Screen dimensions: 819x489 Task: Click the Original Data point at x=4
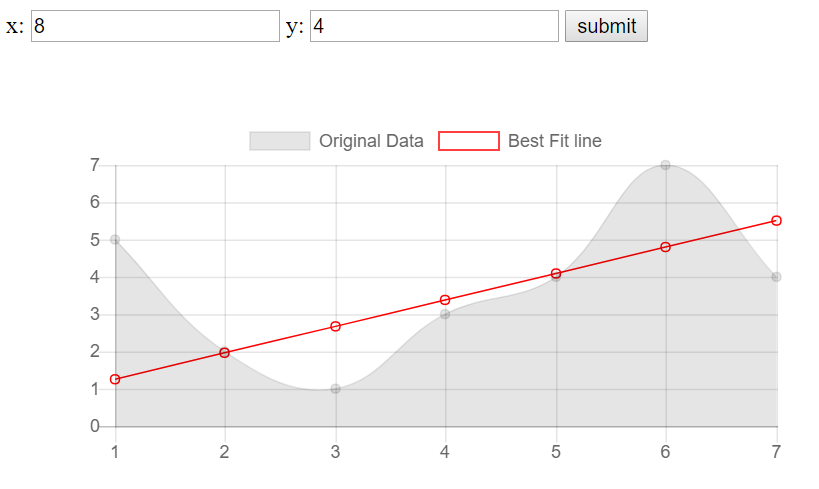point(445,314)
